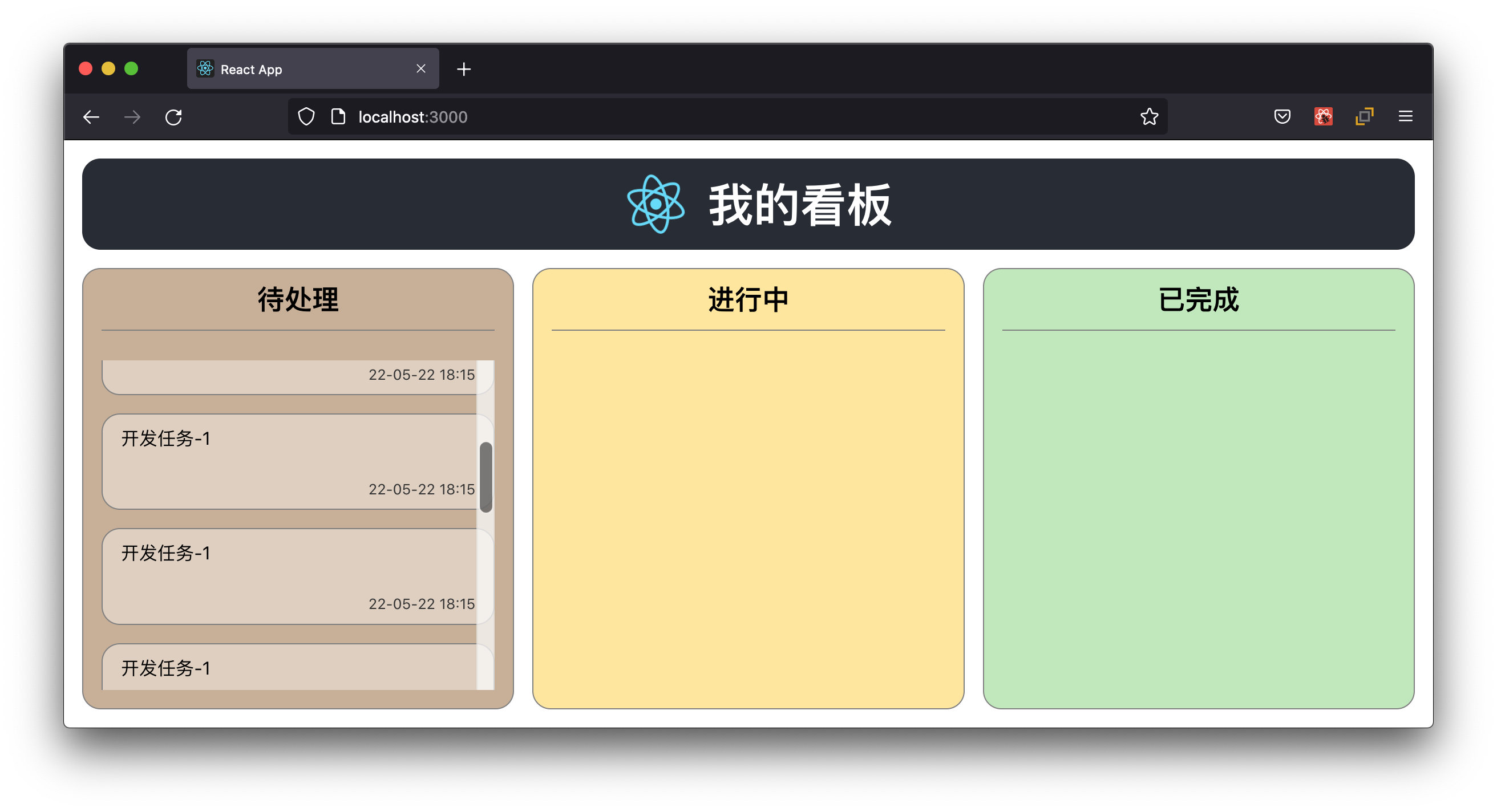This screenshot has width=1497, height=812.
Task: Click the localhost:3000 address bar
Action: [727, 117]
